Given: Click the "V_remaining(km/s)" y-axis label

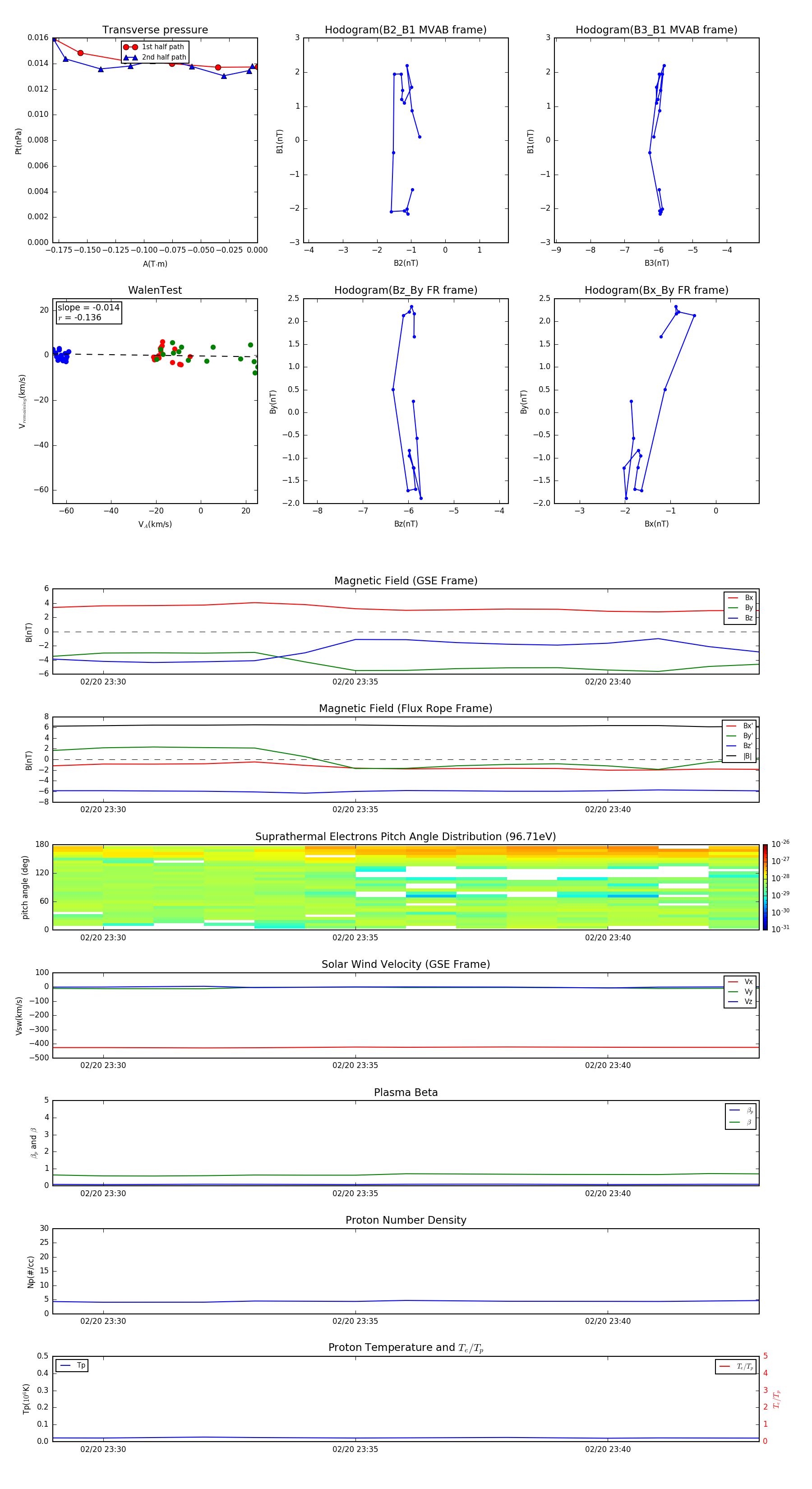Looking at the screenshot, I should 22,401.
